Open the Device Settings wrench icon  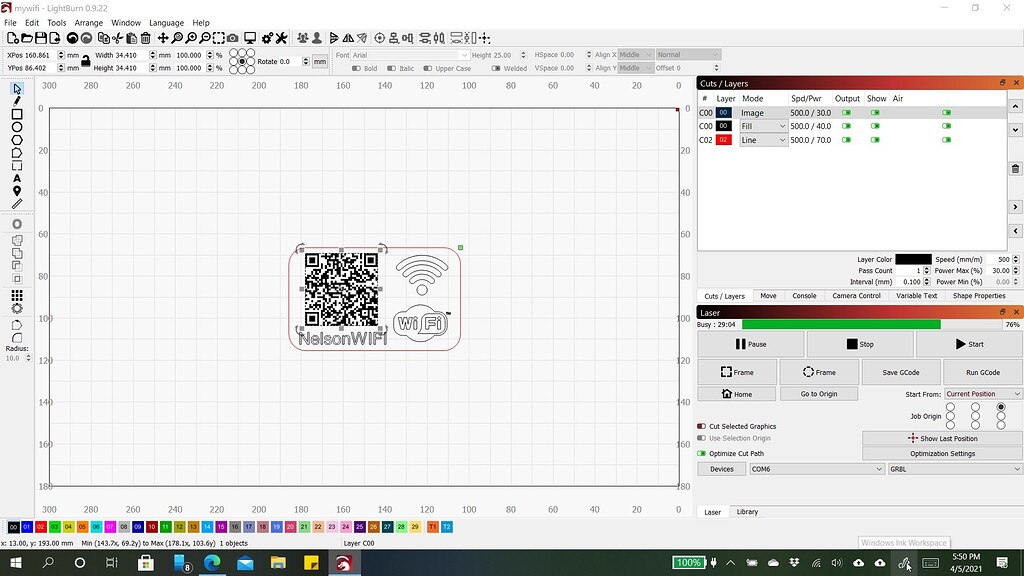pos(280,38)
